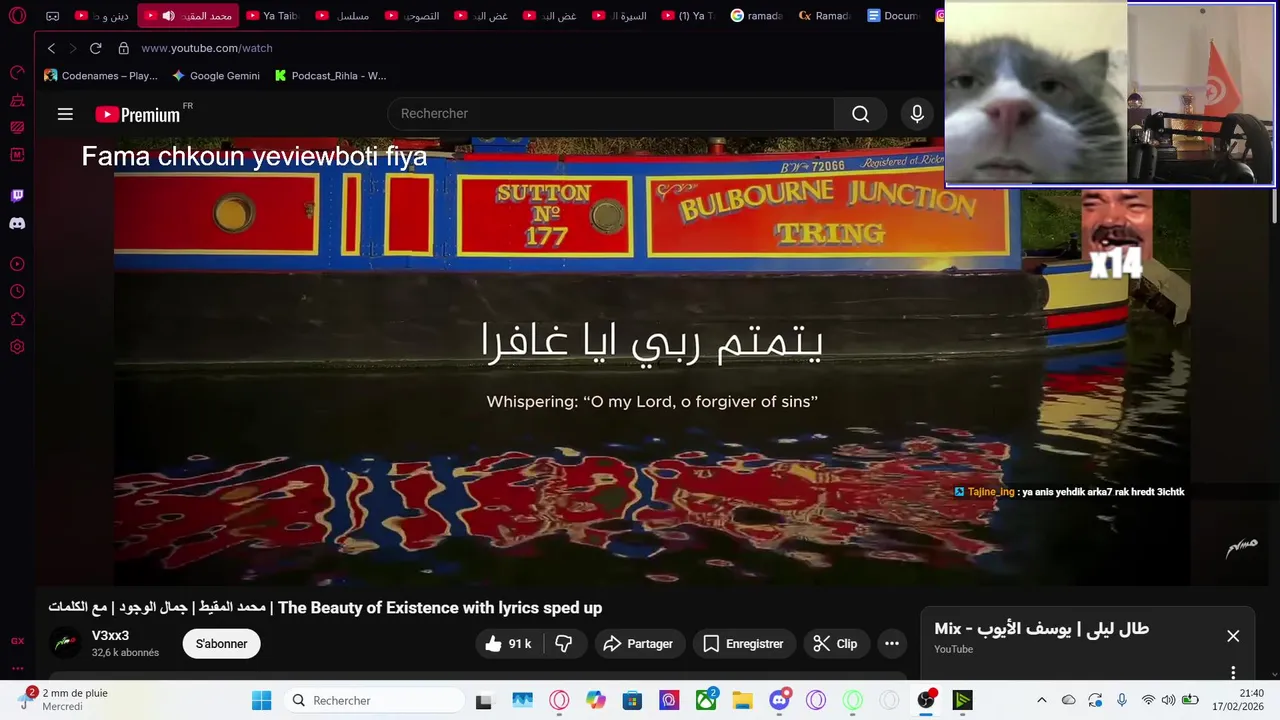Expand the three-dot menu at the sidebar bottom
The width and height of the screenshot is (1280, 720).
17,668
